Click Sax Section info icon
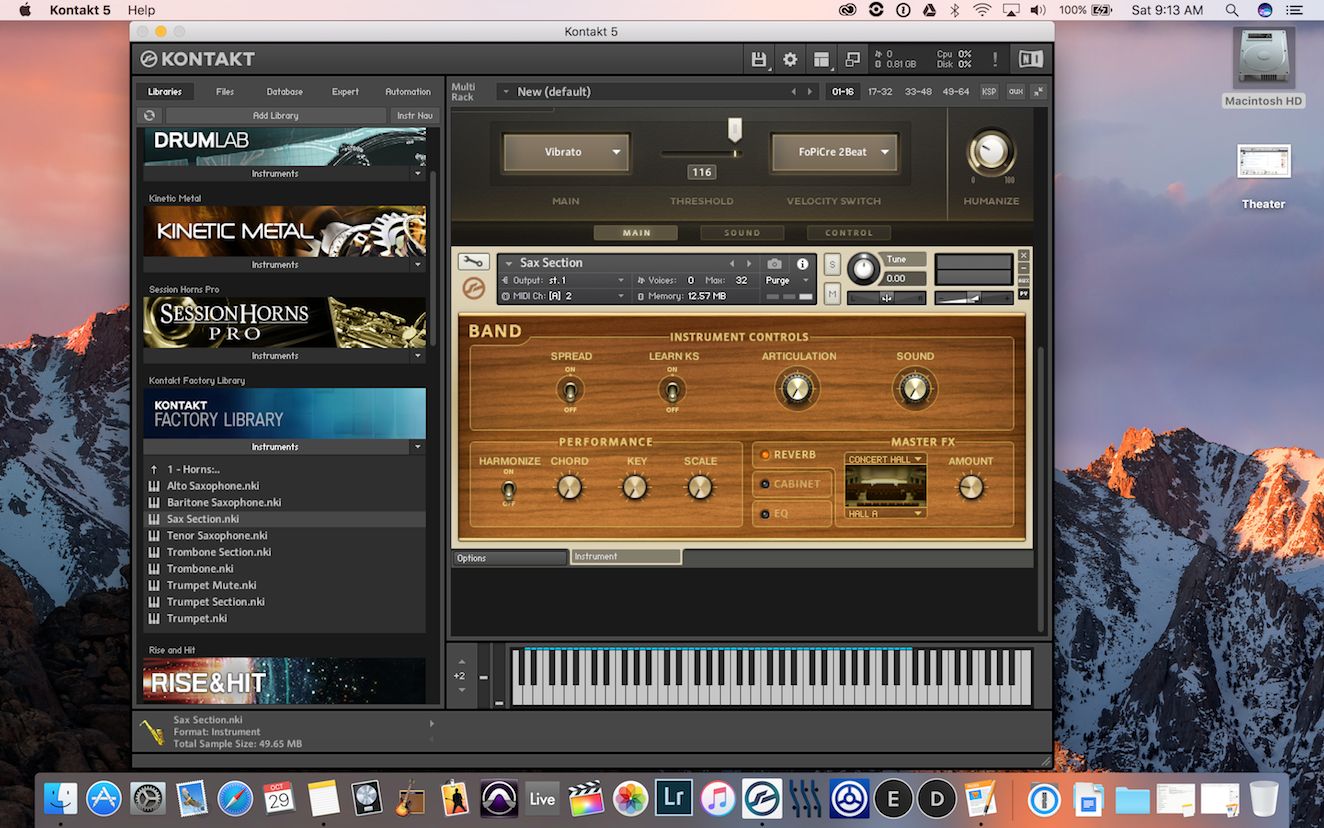The width and height of the screenshot is (1324, 828). point(802,264)
